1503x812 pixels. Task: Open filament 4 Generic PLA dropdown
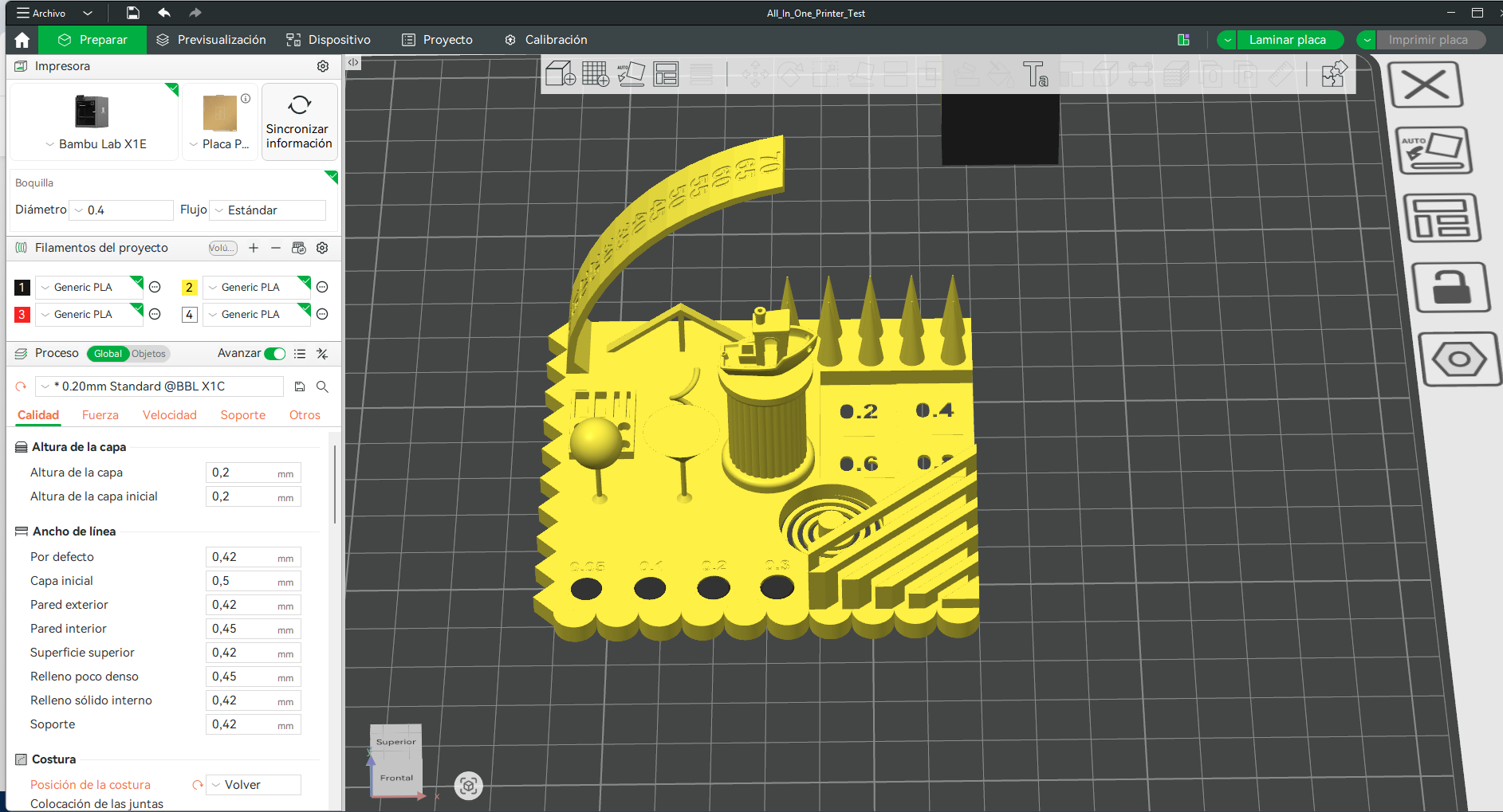[x=257, y=314]
